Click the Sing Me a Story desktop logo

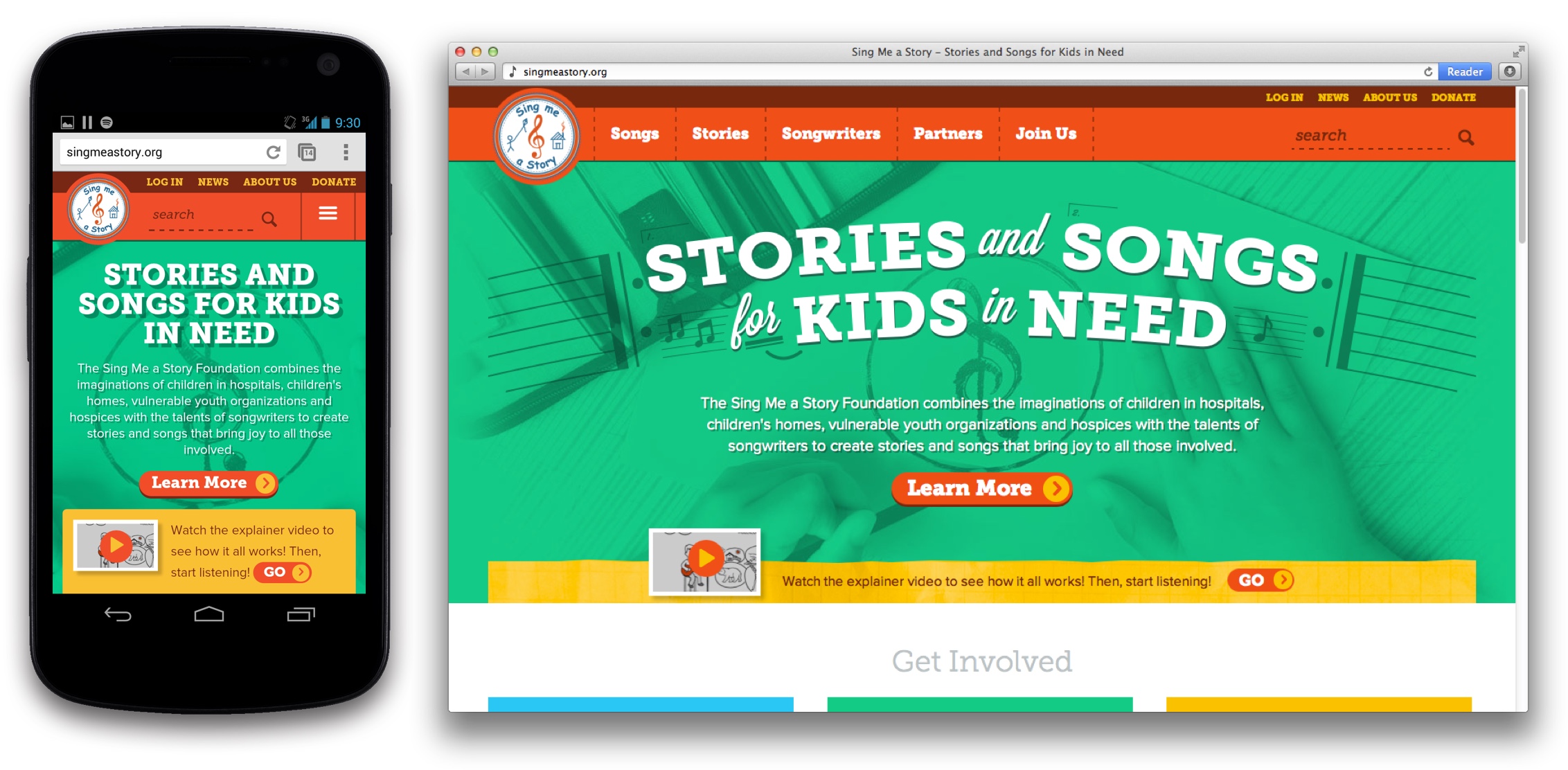[536, 136]
